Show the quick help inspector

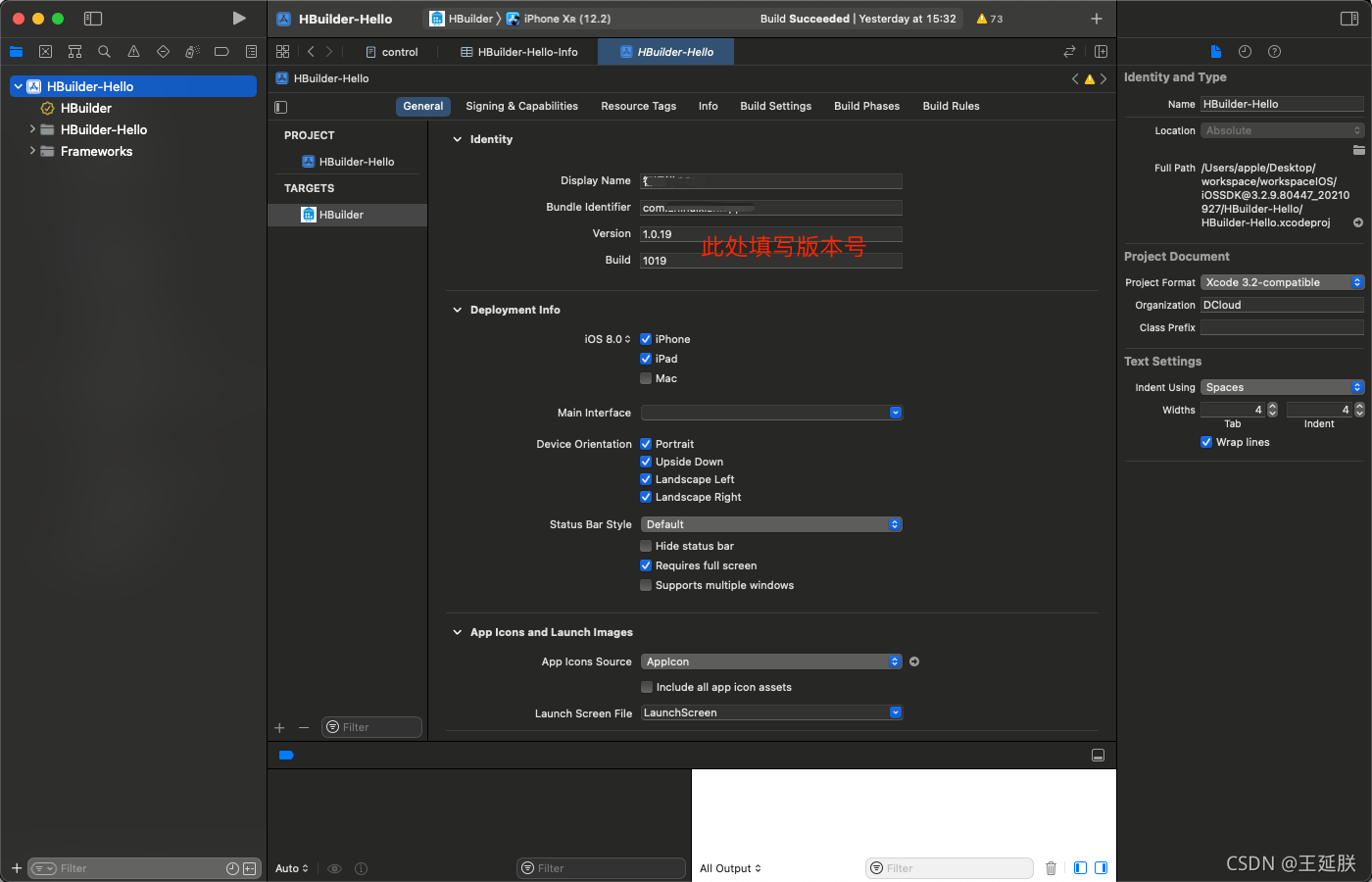pos(1274,52)
